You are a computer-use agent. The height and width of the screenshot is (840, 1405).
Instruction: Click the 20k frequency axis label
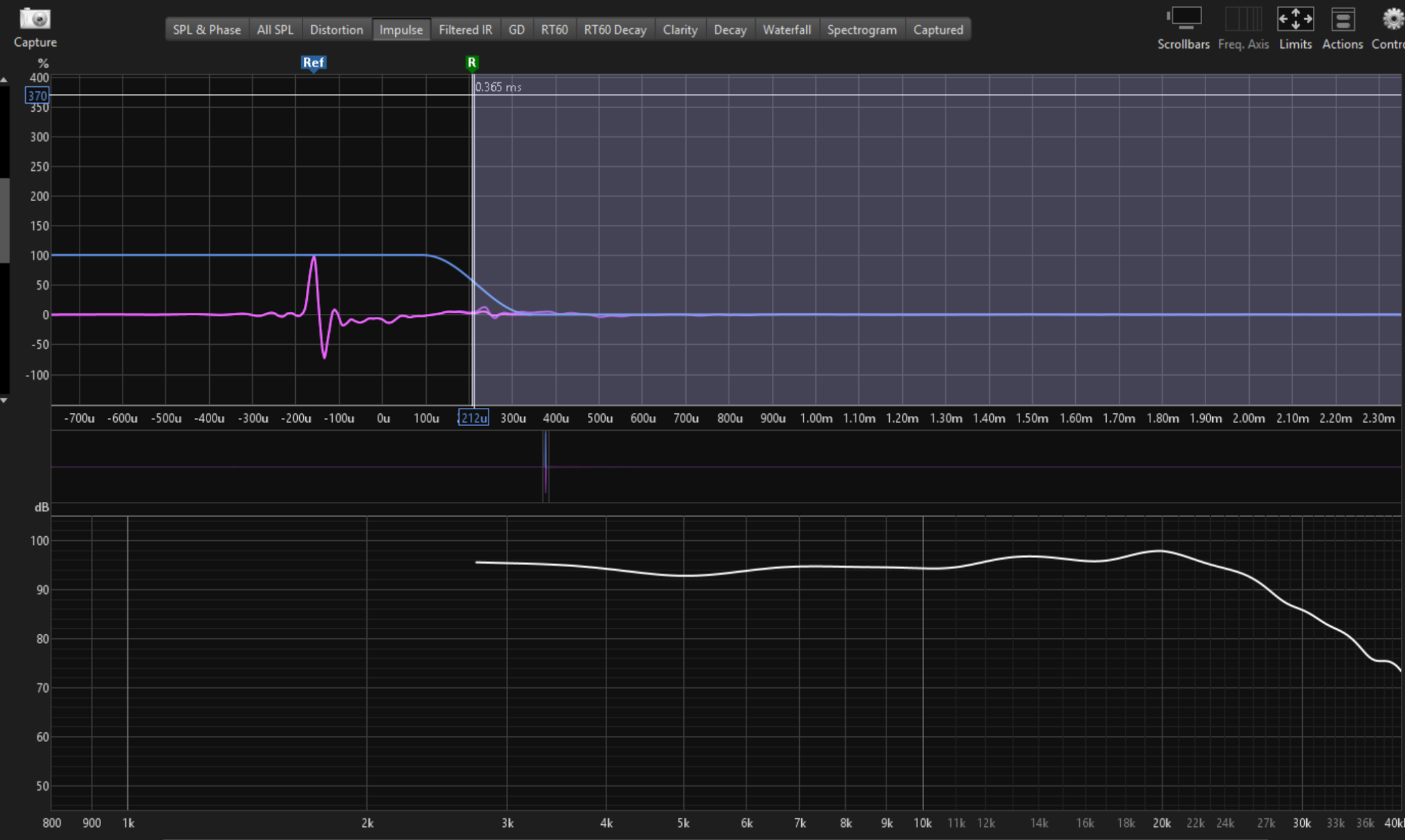coord(1161,823)
